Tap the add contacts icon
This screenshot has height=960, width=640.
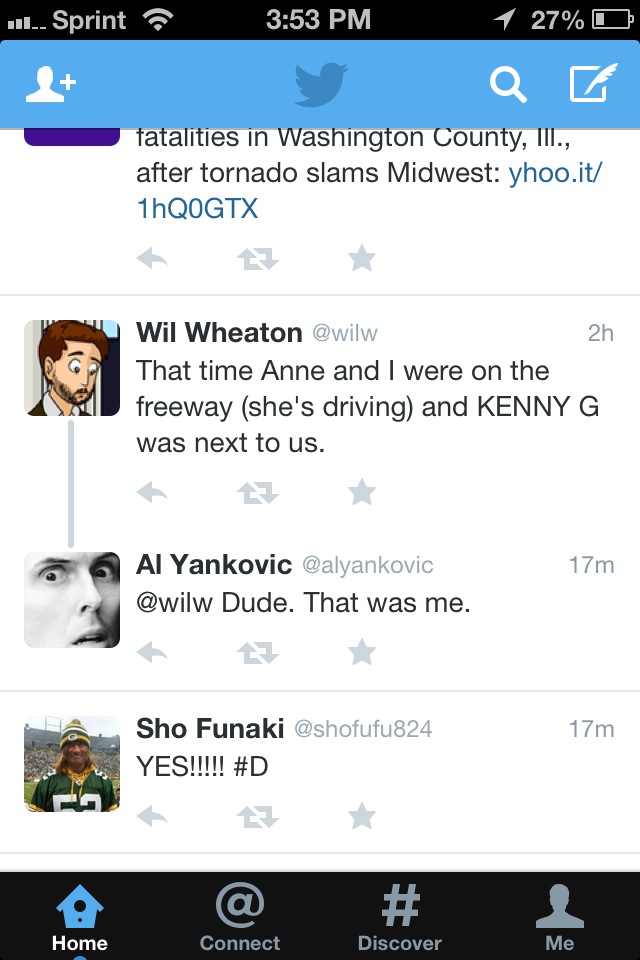click(x=50, y=85)
